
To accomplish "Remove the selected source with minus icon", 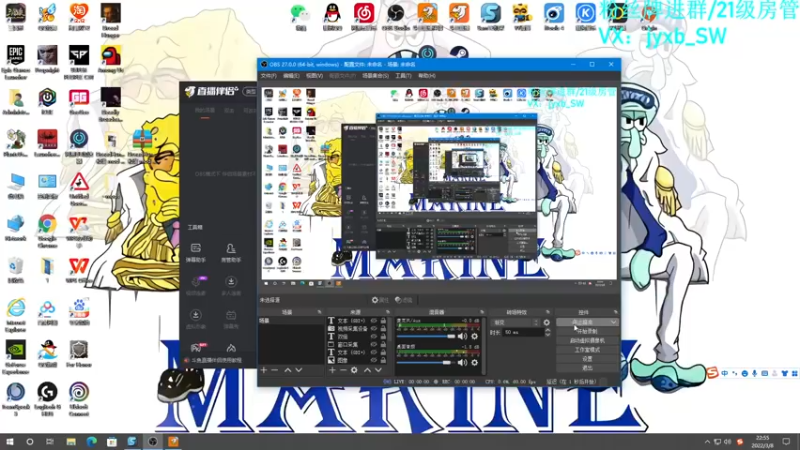I will (x=343, y=370).
